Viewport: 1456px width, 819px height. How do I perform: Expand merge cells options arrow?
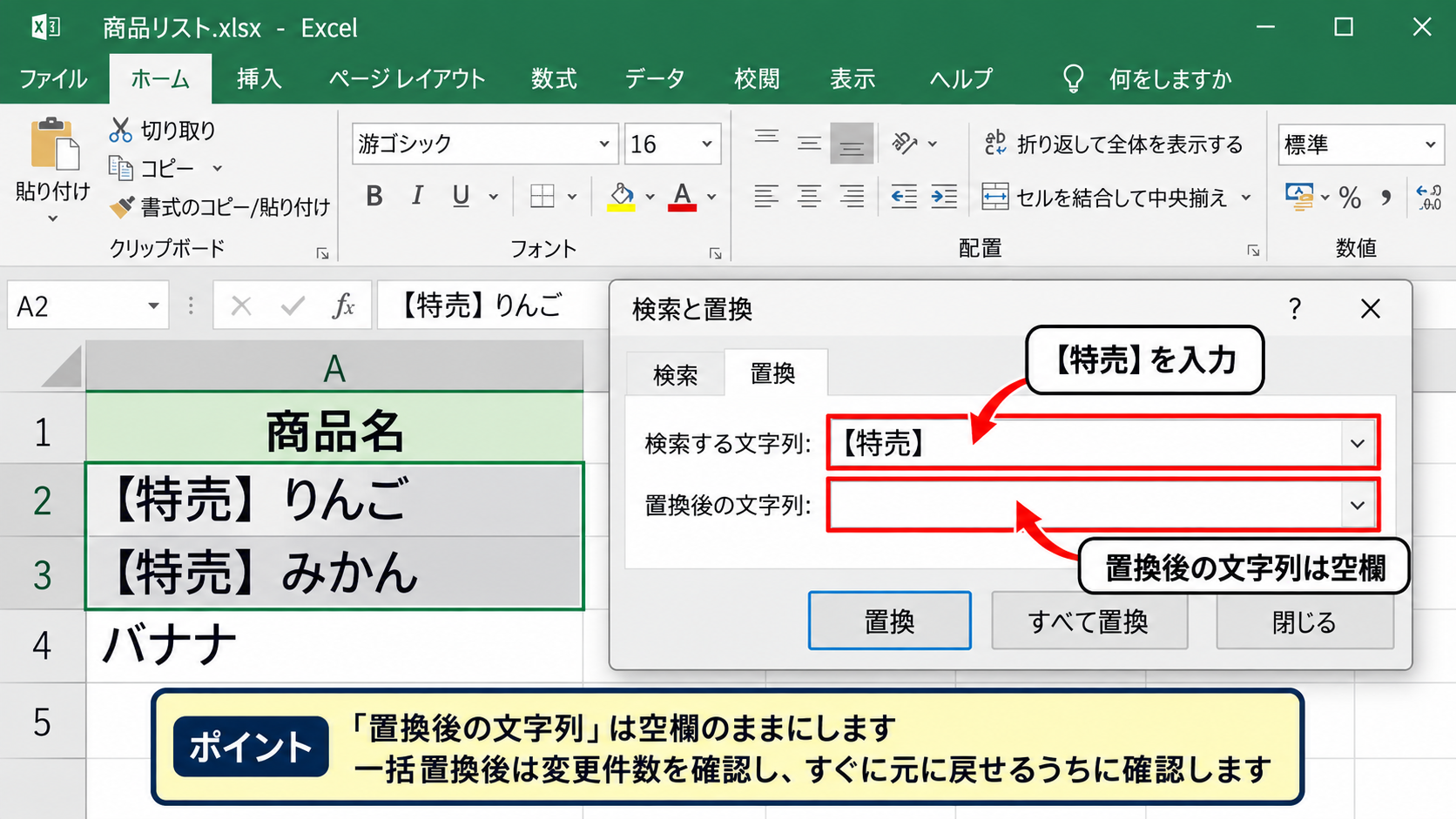point(1246,198)
